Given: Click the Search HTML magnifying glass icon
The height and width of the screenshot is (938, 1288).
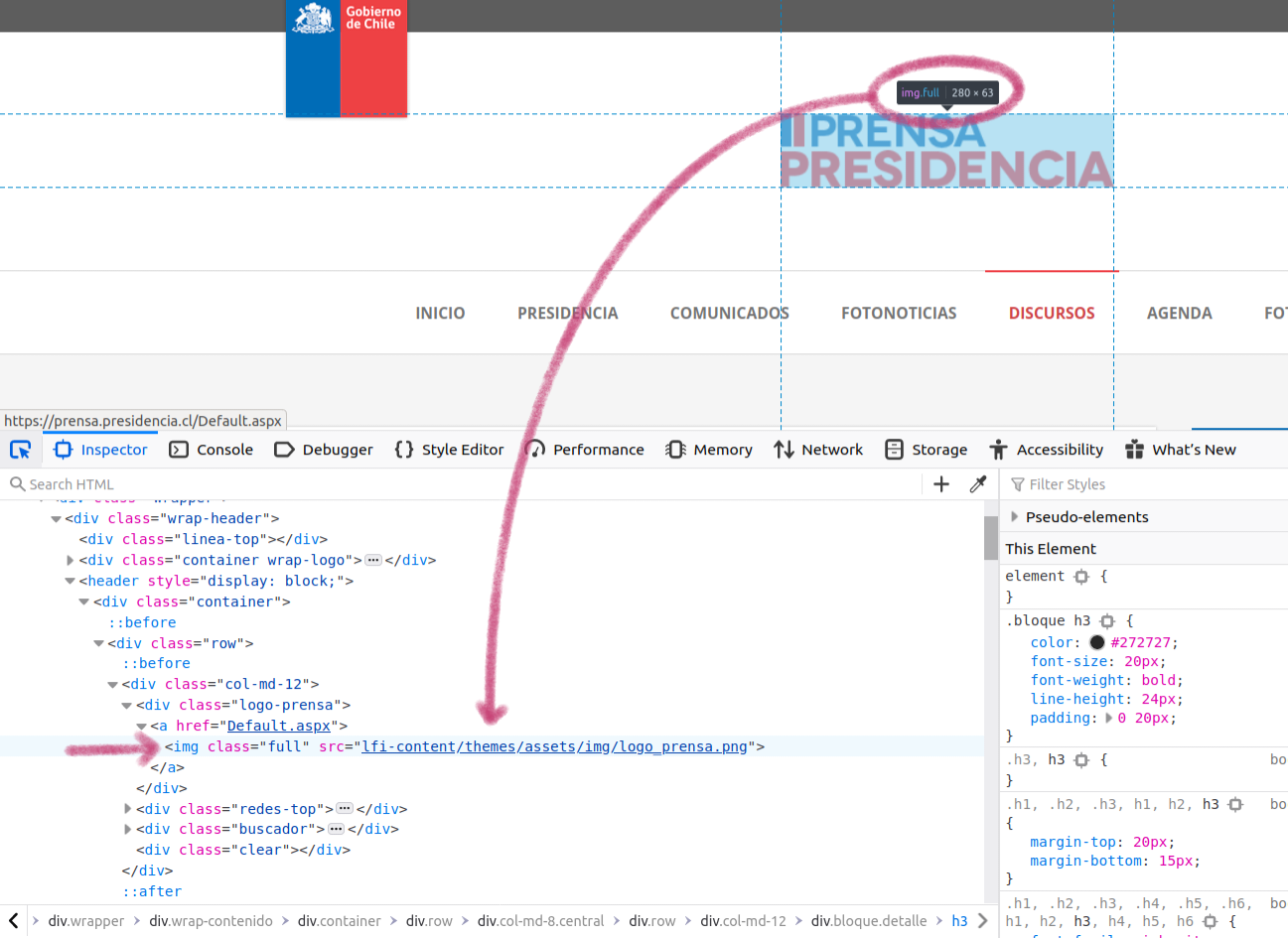Looking at the screenshot, I should tap(17, 483).
